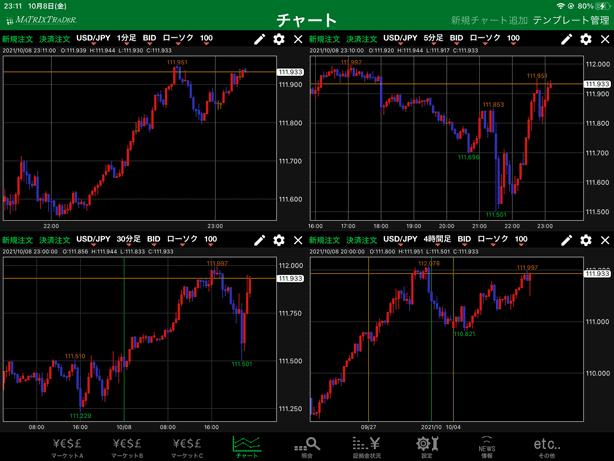Open the NEWS 情報 tab

point(487,447)
